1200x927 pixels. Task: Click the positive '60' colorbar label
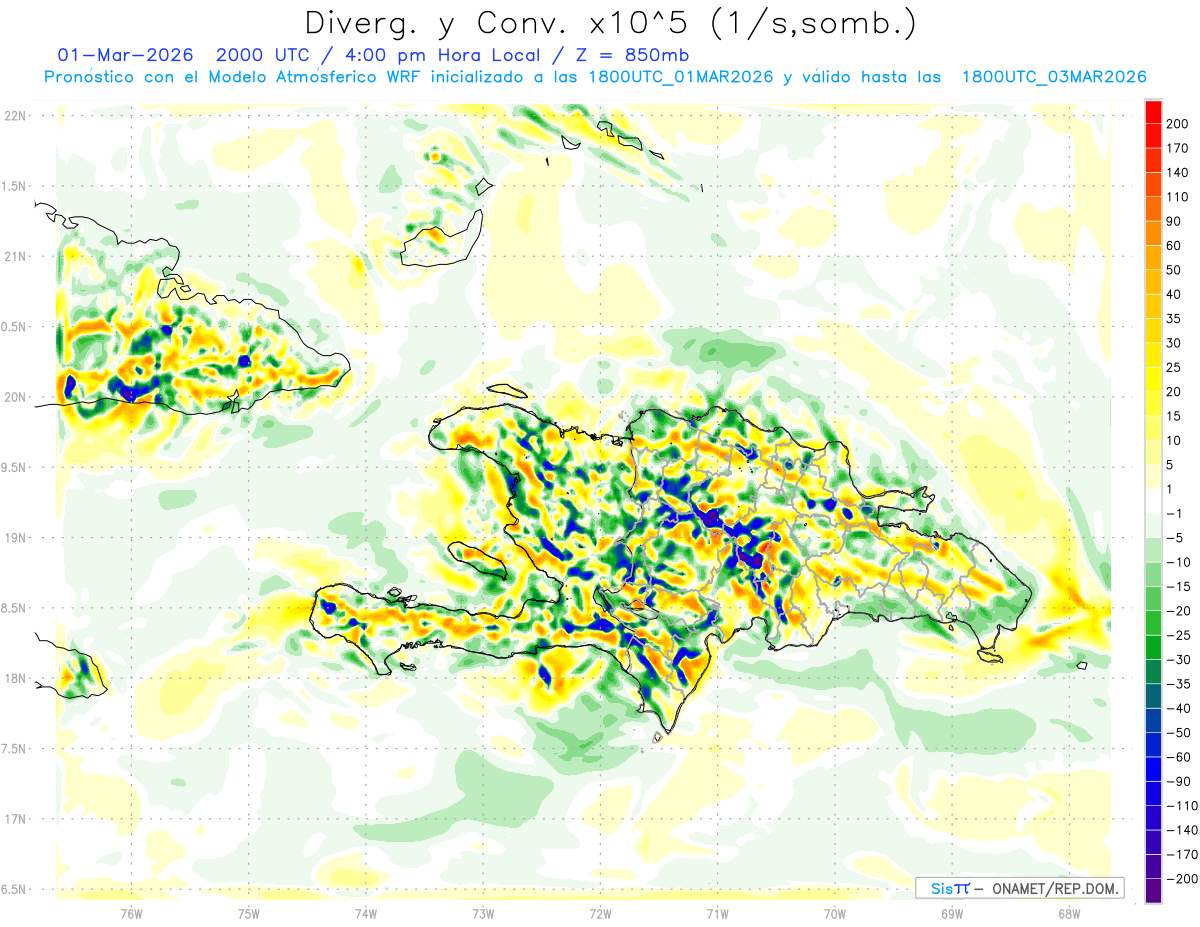[1174, 246]
